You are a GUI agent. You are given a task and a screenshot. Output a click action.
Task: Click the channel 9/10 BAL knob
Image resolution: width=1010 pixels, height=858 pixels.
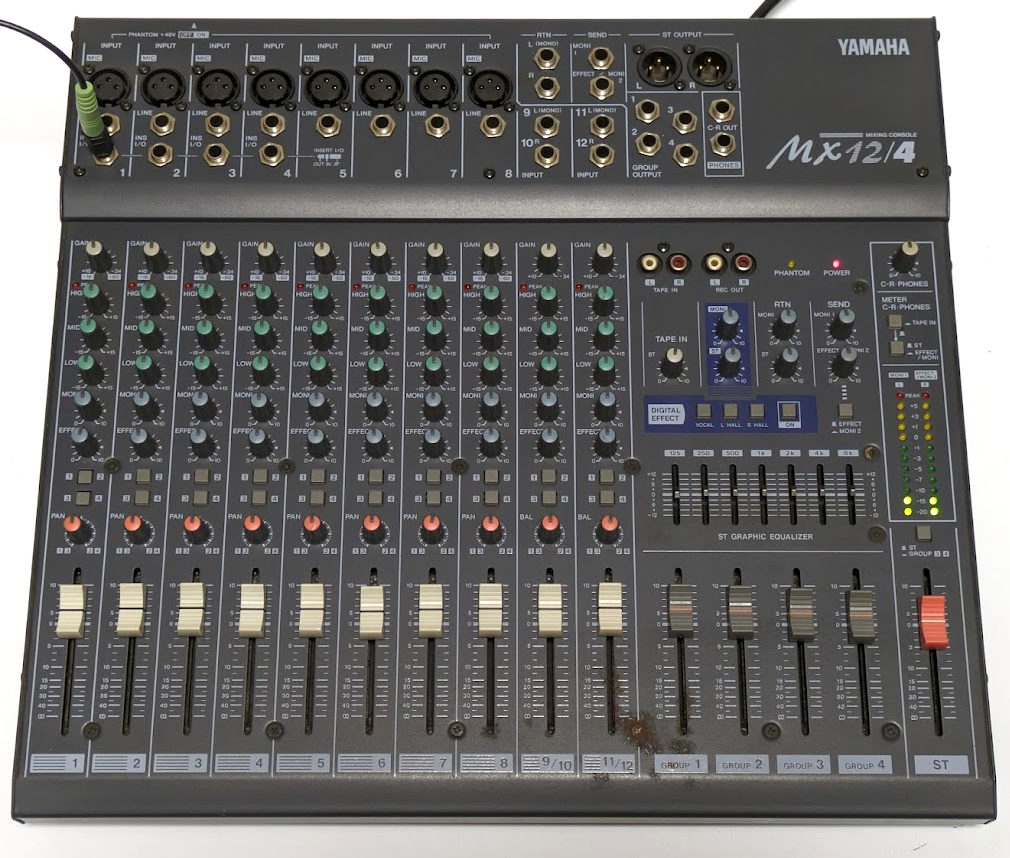(x=548, y=529)
